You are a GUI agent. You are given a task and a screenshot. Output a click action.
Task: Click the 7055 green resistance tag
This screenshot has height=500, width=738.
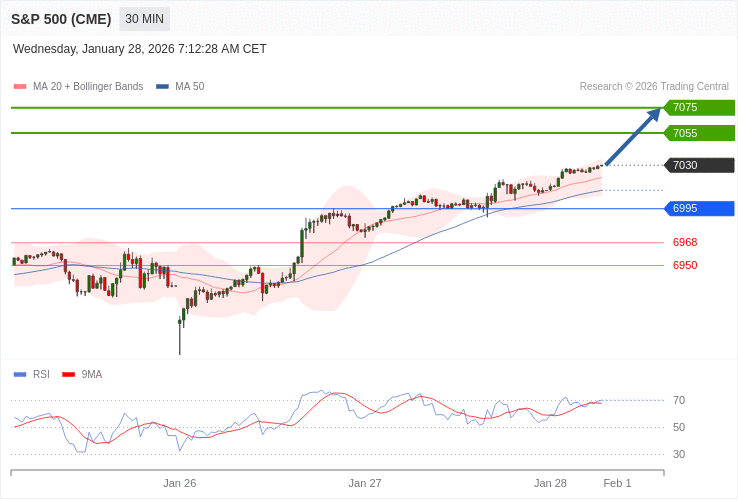[x=698, y=133]
